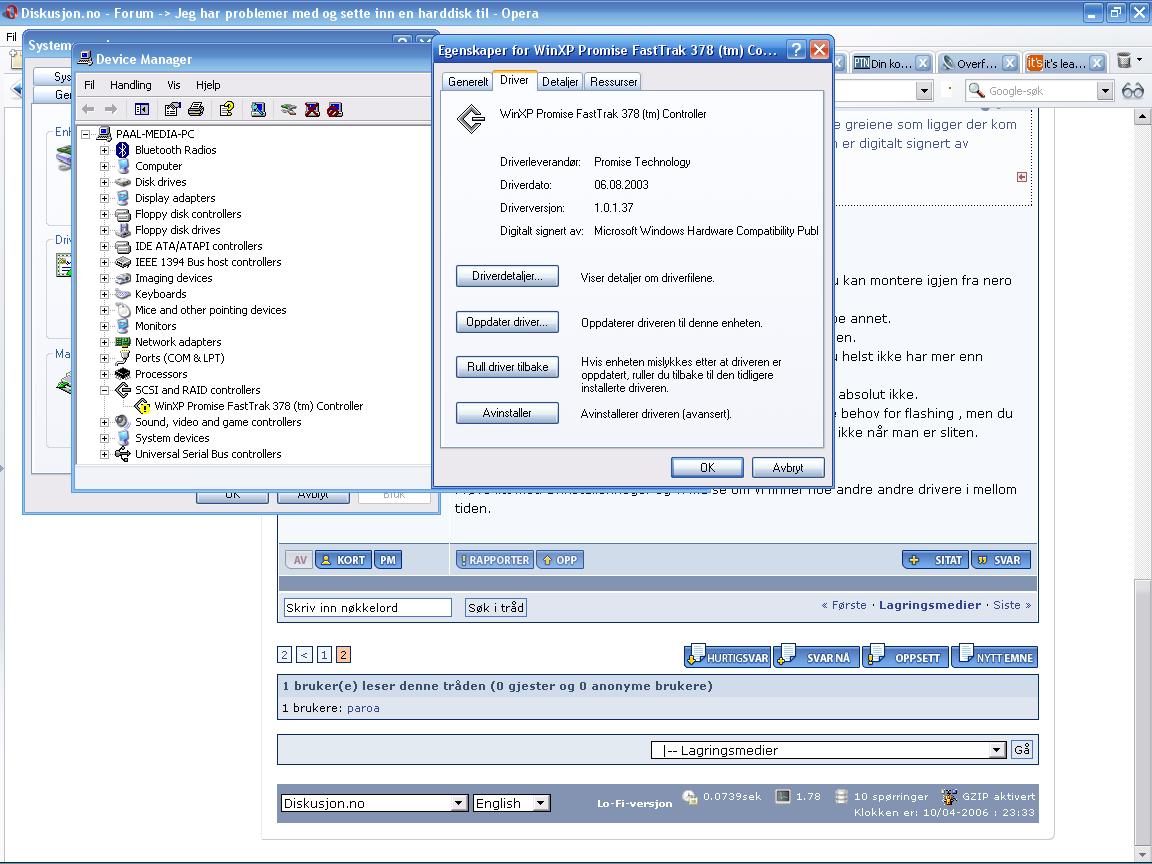Click the red arrow icon in the quote box

tap(1022, 177)
